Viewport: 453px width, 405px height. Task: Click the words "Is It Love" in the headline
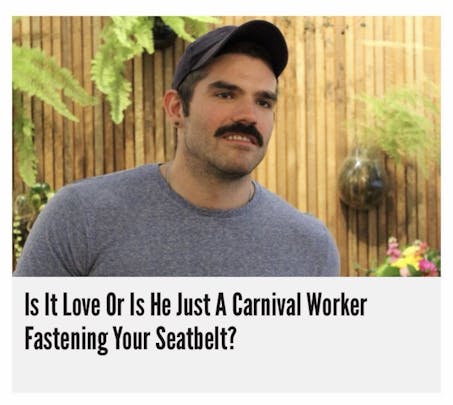(x=62, y=305)
